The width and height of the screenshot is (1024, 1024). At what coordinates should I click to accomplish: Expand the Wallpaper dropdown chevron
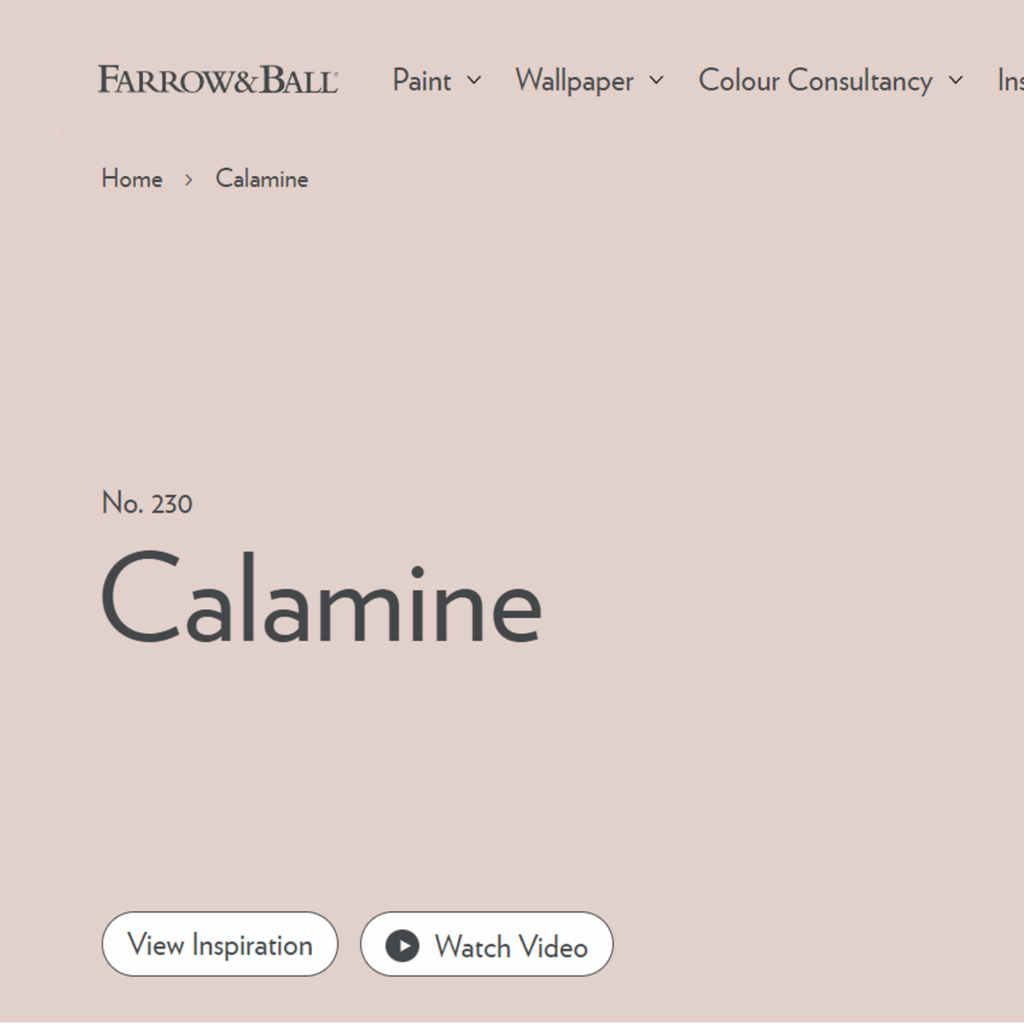point(656,80)
